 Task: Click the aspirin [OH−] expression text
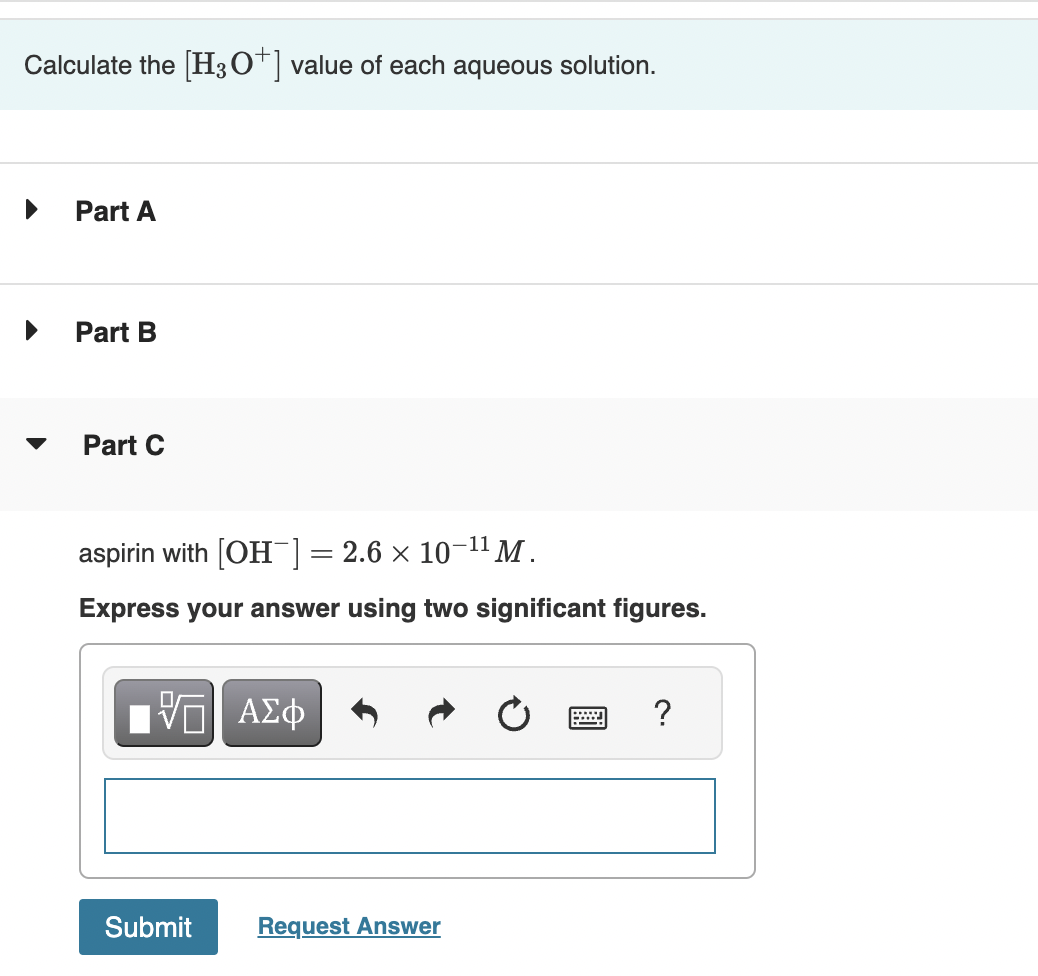point(305,551)
